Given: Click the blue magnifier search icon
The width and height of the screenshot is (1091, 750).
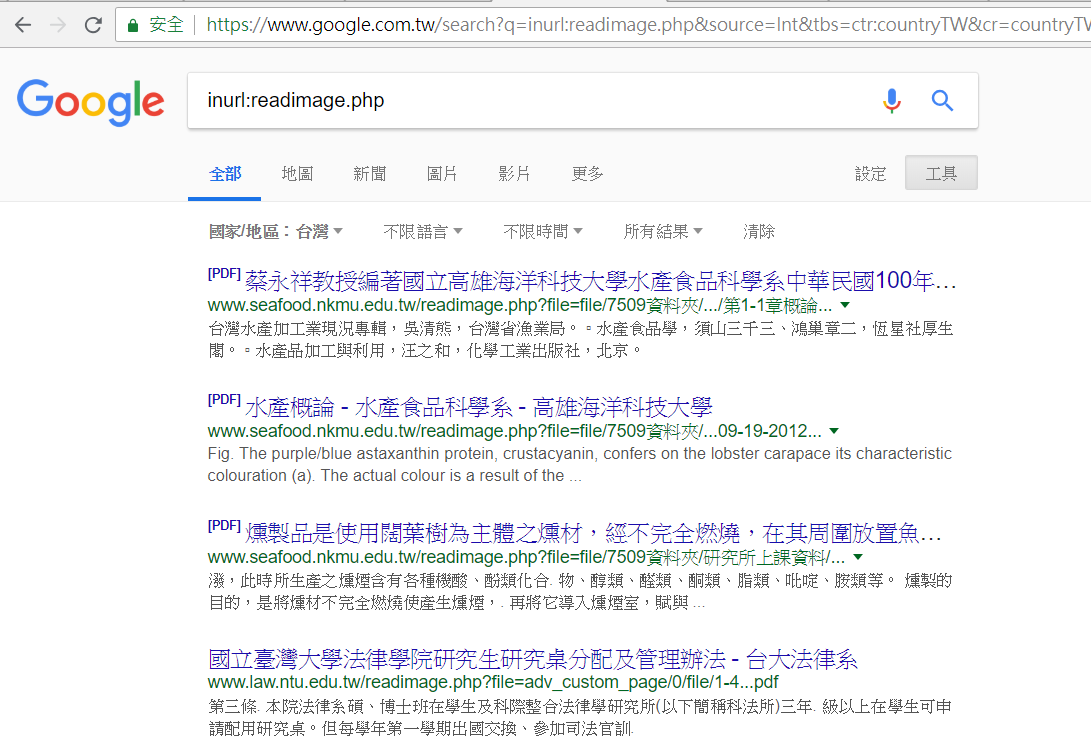Looking at the screenshot, I should tap(942, 101).
